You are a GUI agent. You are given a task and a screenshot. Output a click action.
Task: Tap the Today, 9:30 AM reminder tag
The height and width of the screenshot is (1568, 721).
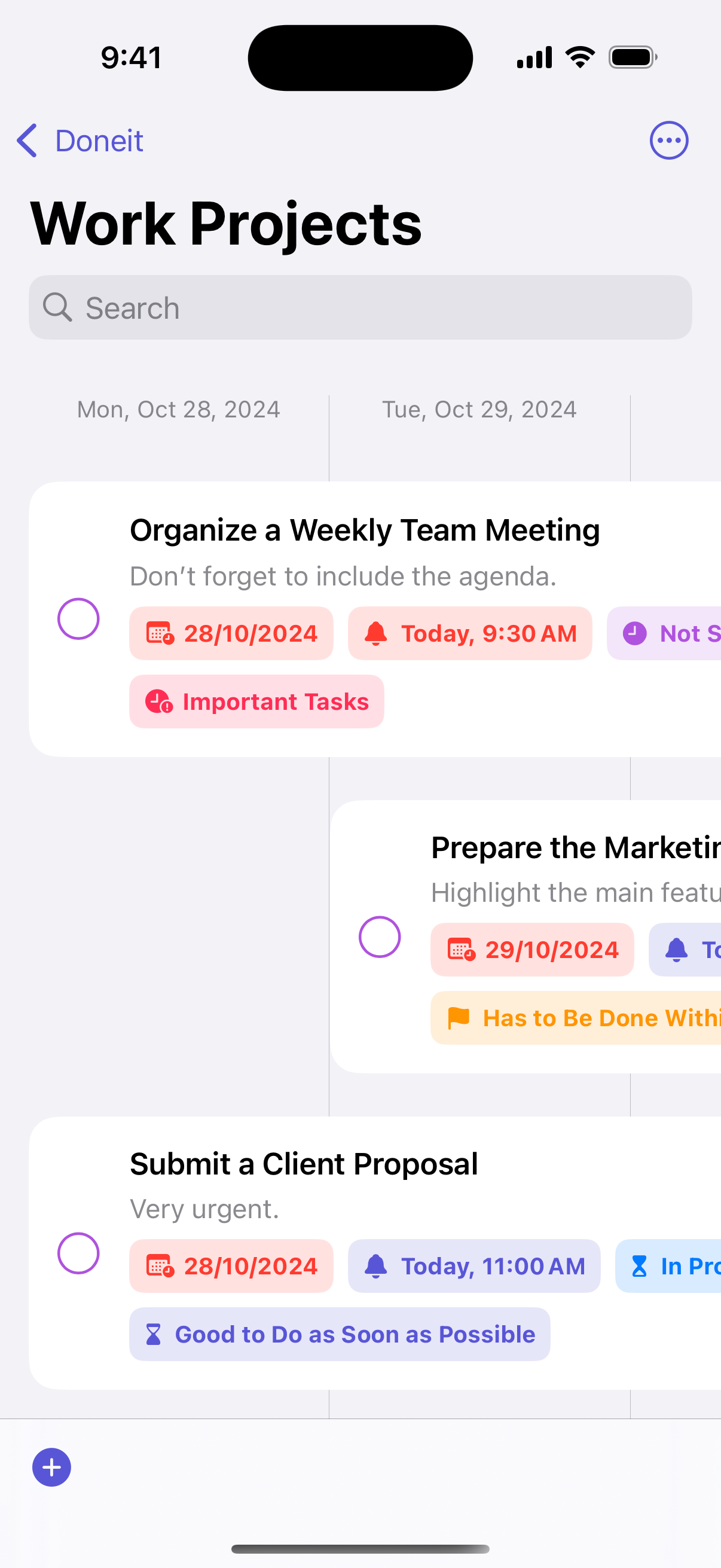pos(470,634)
